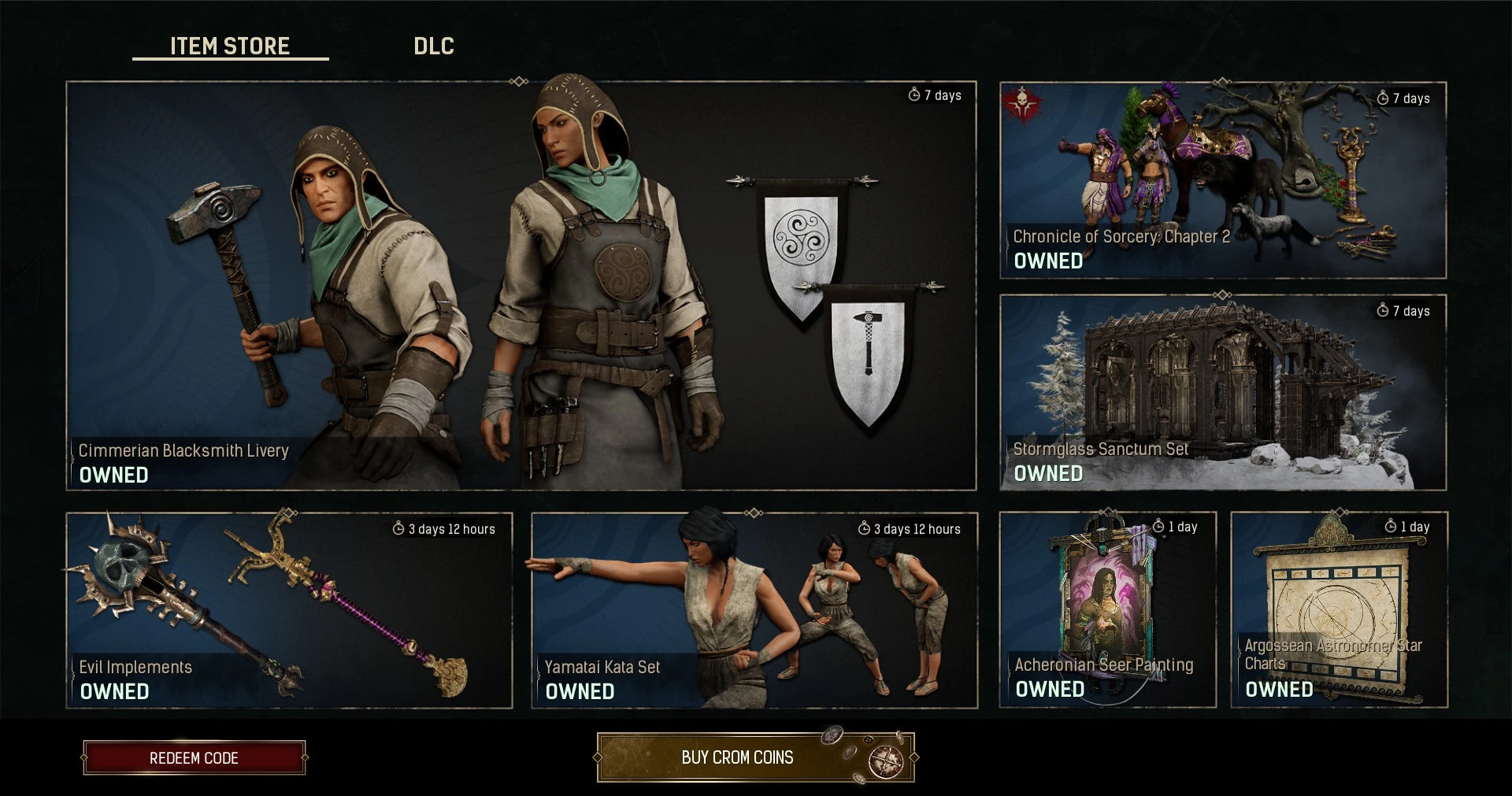Open the Acheronian Seer Painting item
This screenshot has height=796, width=1512.
[x=1108, y=609]
